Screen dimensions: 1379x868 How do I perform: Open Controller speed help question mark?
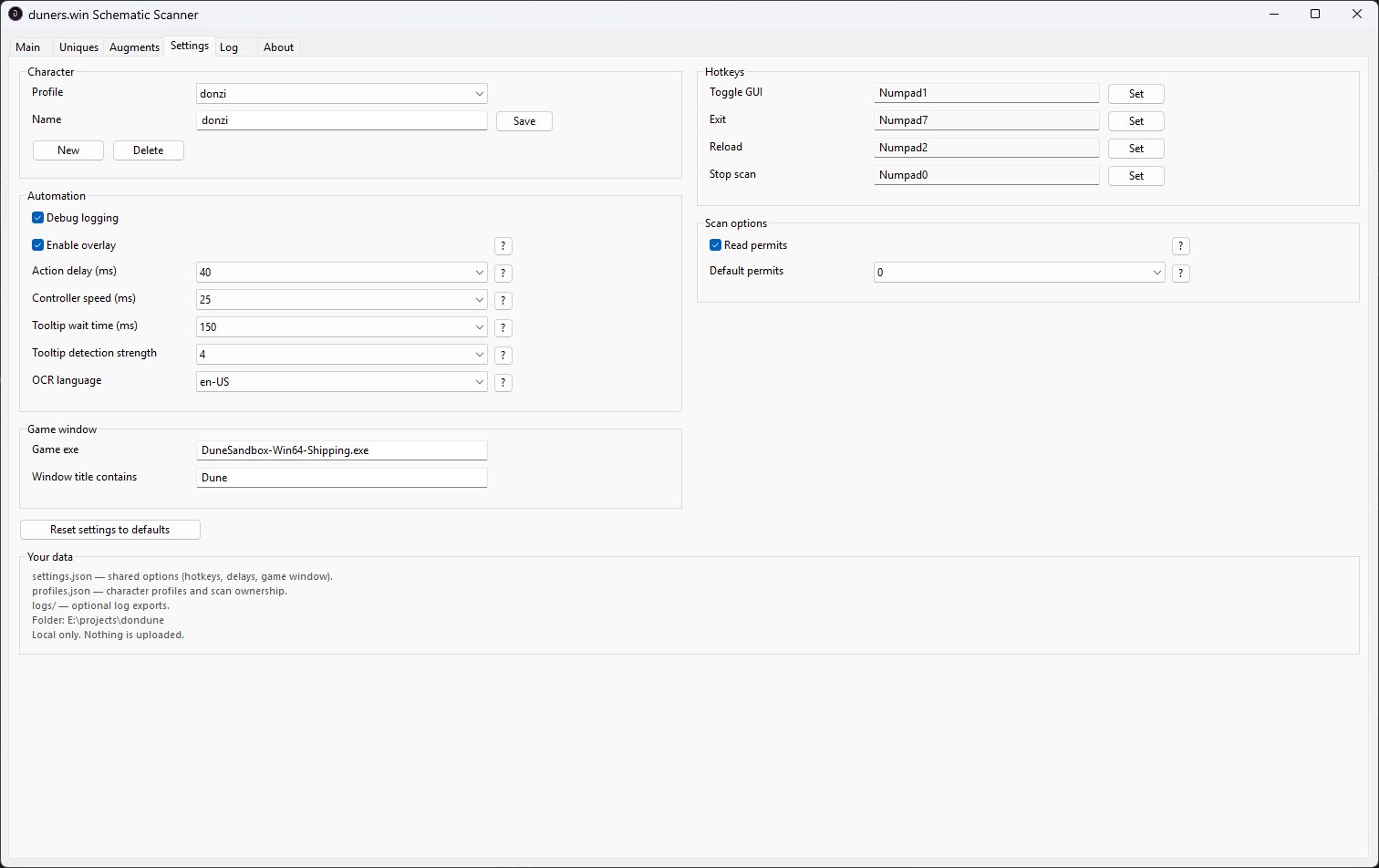(503, 301)
